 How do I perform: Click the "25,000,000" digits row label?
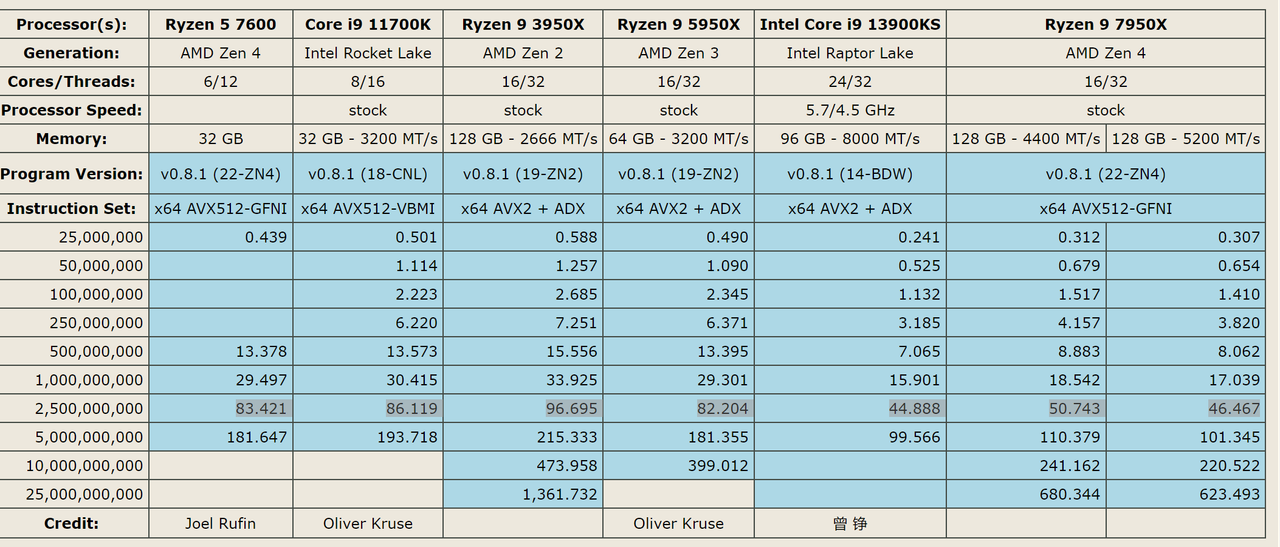[103, 237]
